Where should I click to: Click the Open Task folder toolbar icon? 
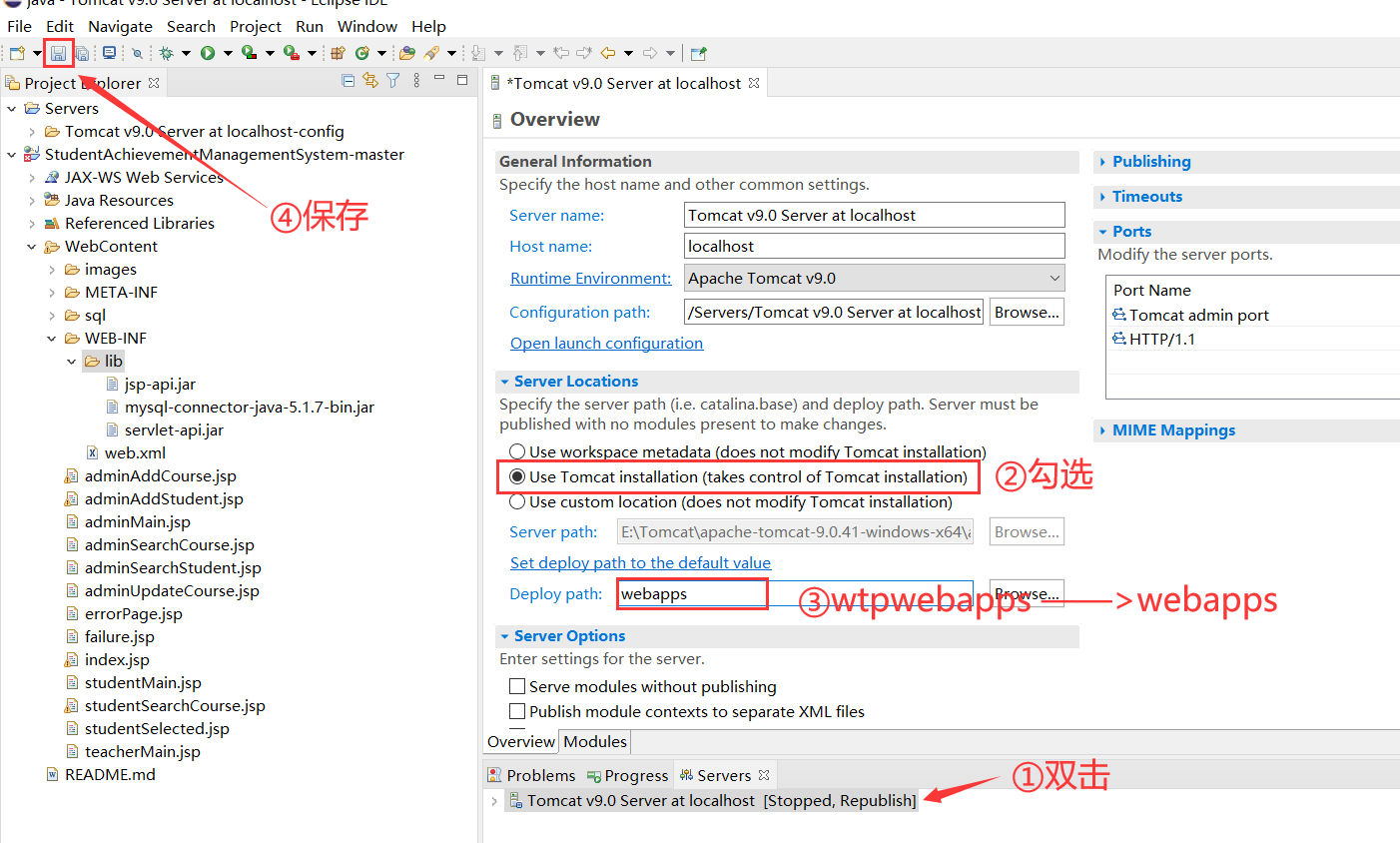(x=406, y=53)
